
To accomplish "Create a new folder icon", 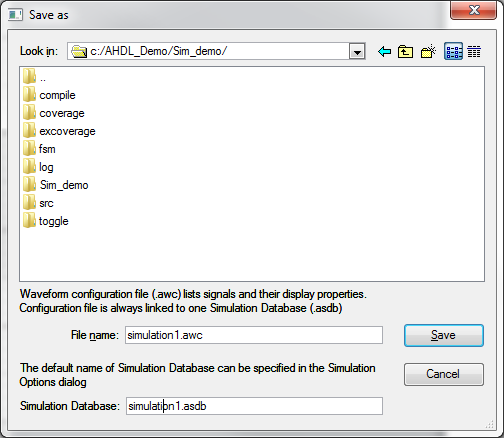I will click(428, 51).
